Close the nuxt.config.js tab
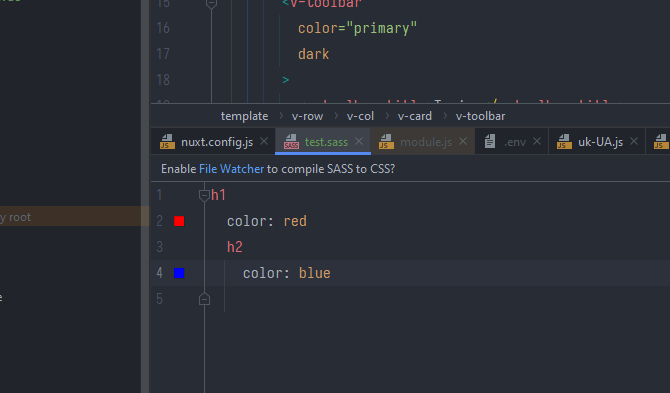Viewport: 670px width, 393px height. coord(264,141)
